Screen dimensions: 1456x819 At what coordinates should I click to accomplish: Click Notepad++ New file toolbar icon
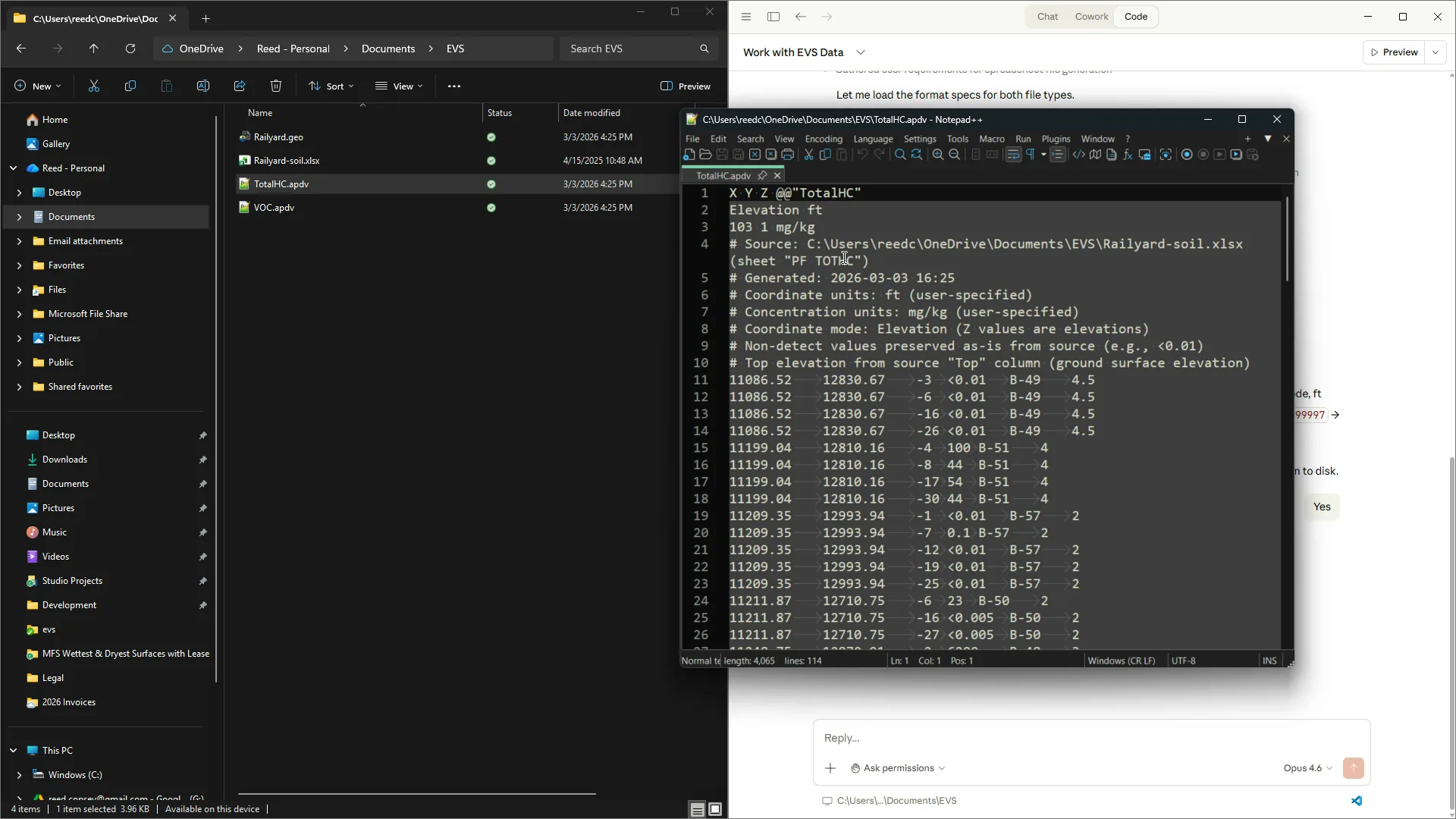[689, 155]
